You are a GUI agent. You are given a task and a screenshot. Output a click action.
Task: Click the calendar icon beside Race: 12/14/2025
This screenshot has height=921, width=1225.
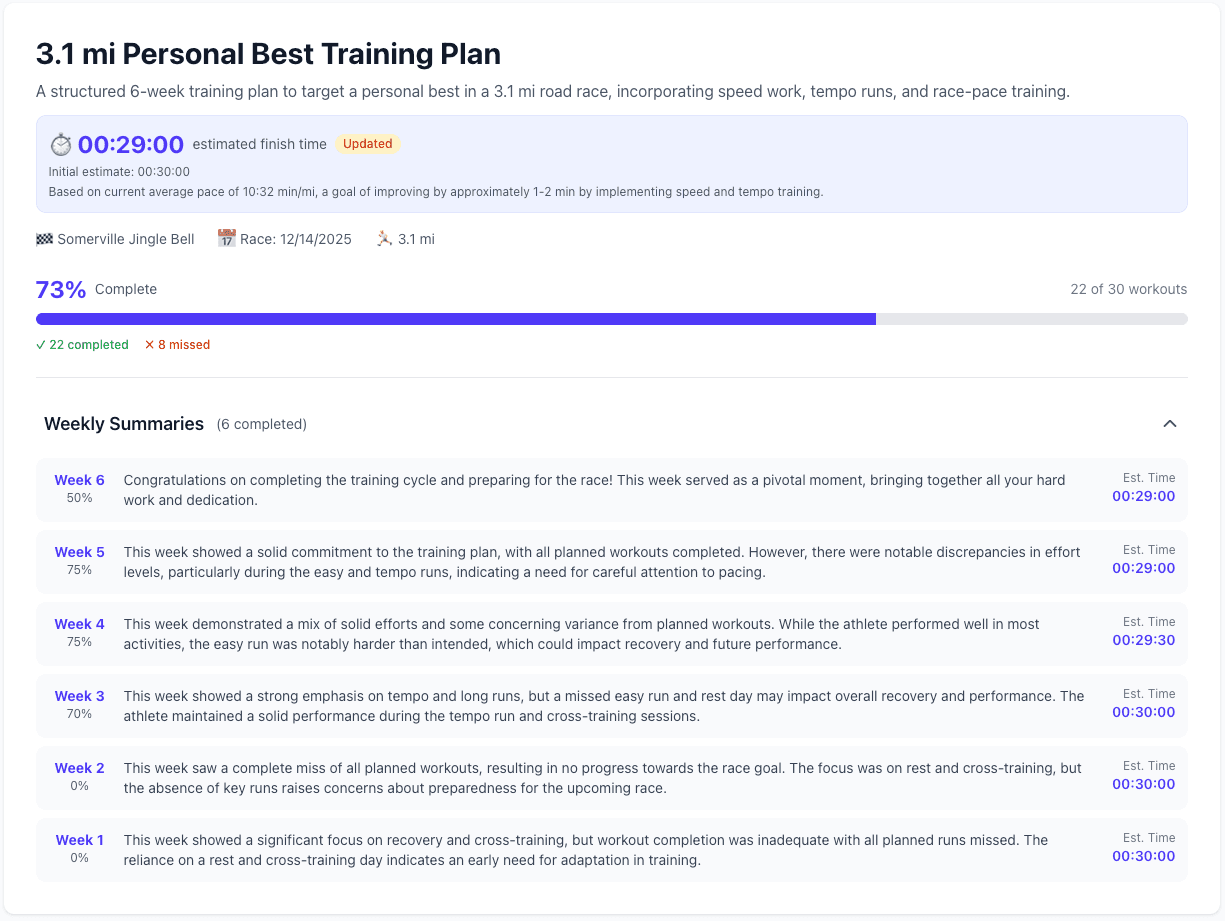tap(226, 238)
